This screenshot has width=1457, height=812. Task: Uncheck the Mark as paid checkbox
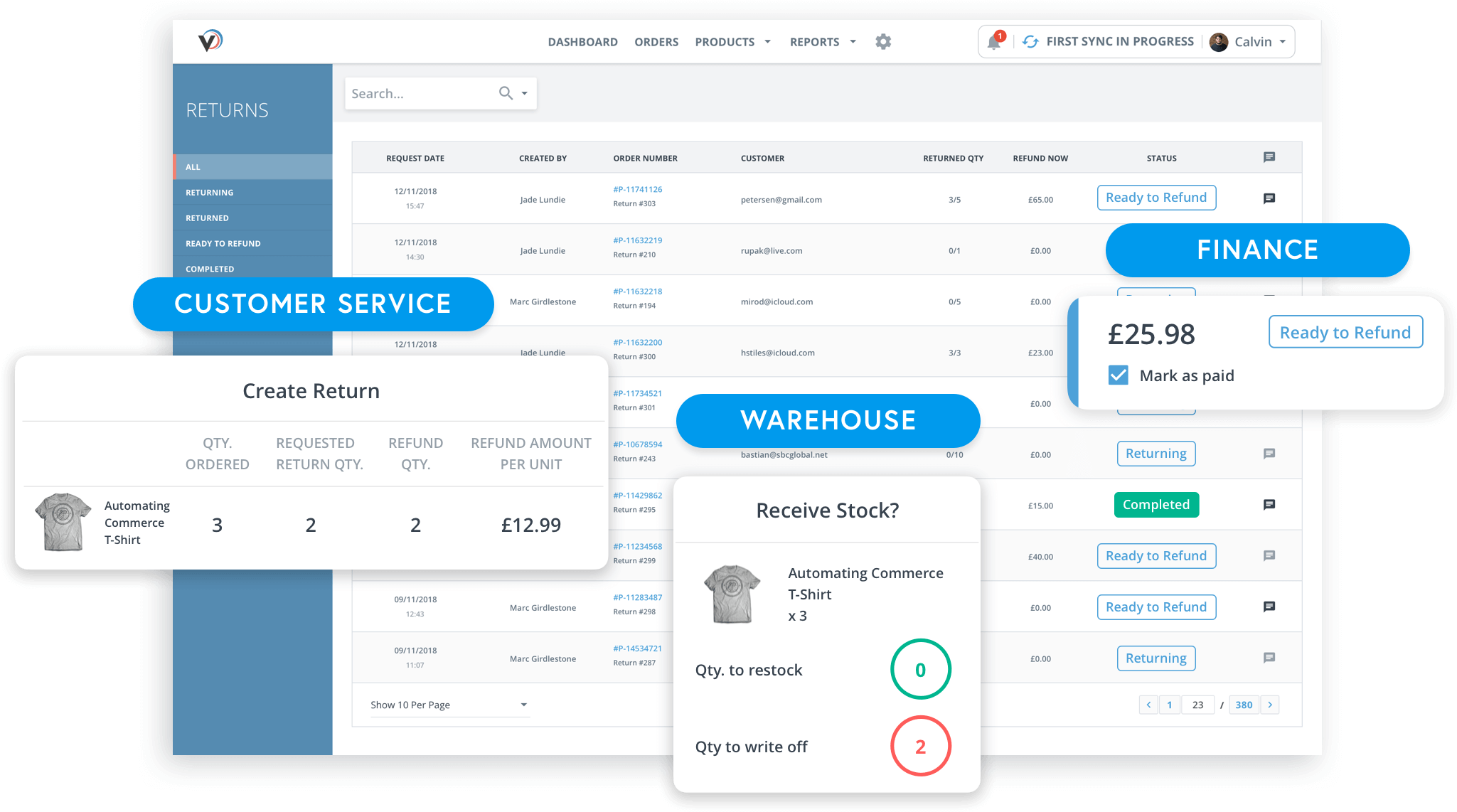pos(1118,375)
